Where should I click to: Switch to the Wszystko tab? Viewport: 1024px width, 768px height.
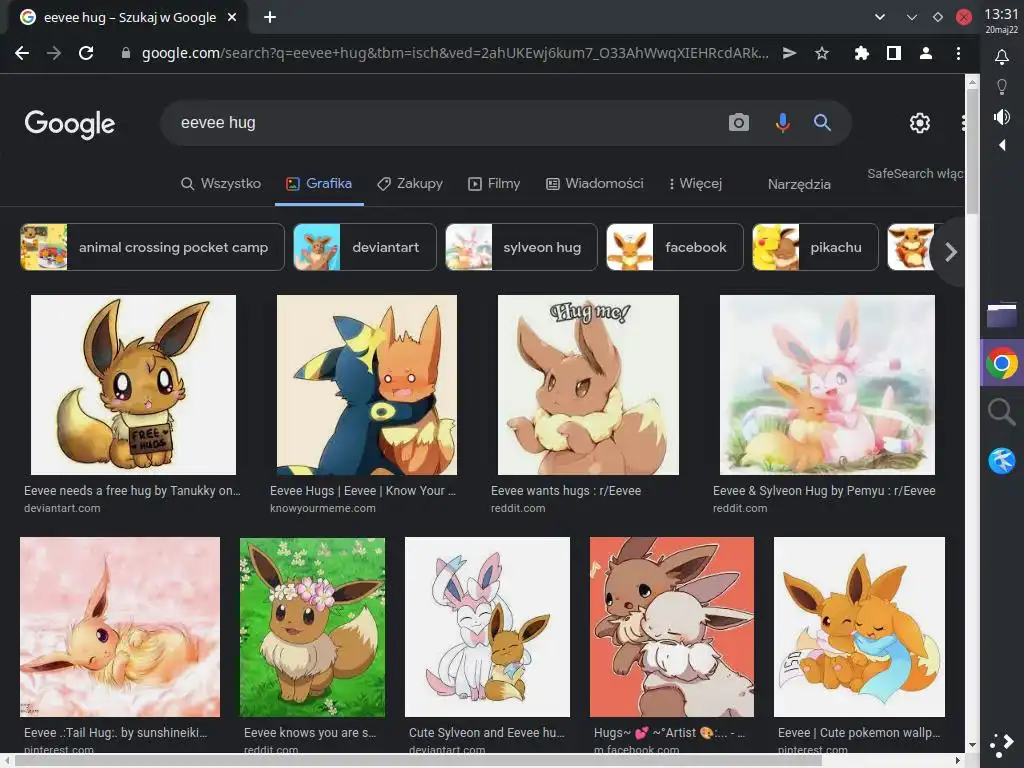[221, 184]
